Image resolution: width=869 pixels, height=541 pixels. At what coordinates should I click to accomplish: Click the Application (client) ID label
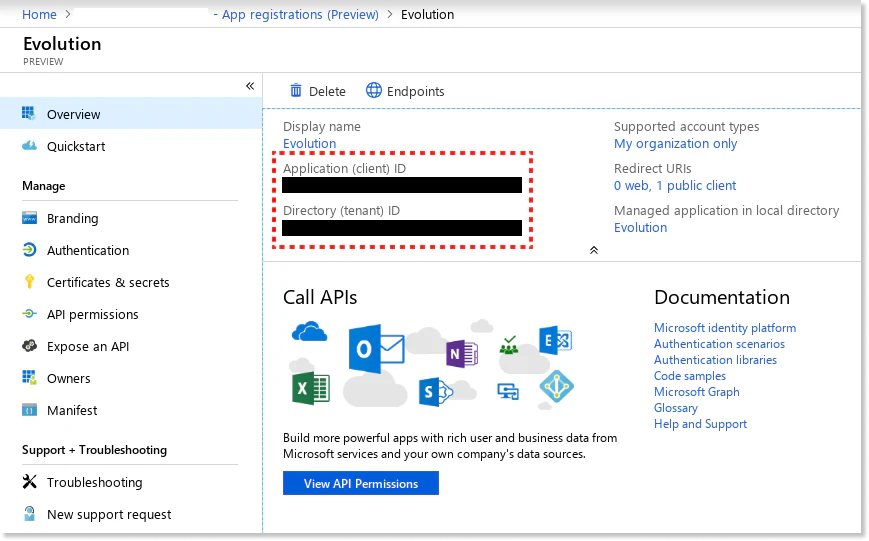pyautogui.click(x=344, y=169)
